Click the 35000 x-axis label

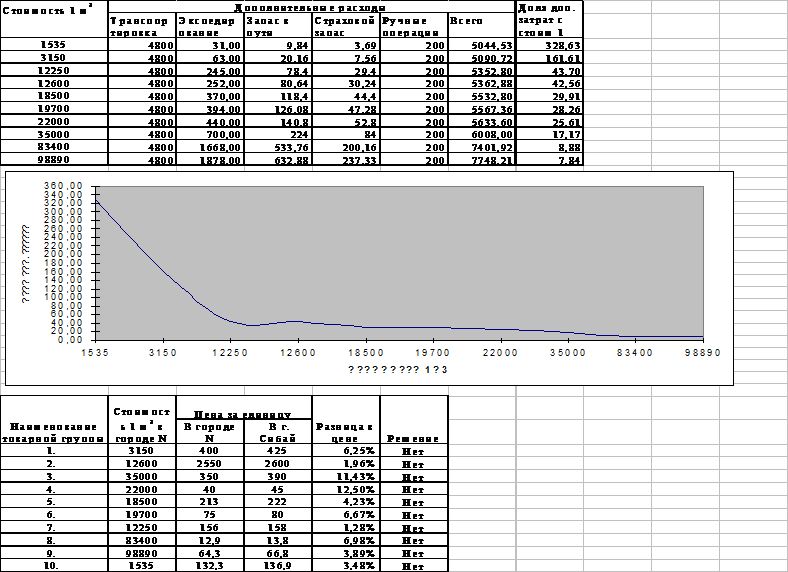[568, 352]
